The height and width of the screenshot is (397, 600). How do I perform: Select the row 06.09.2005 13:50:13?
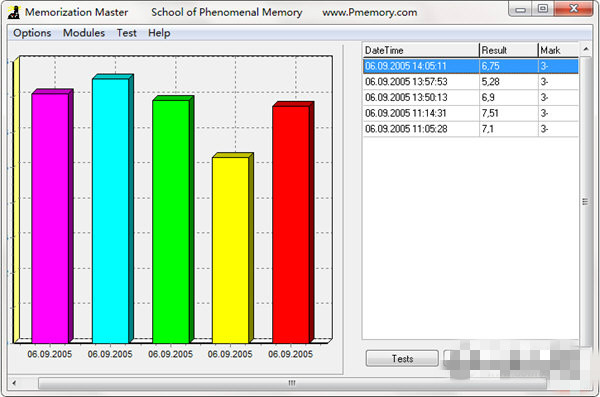pos(470,98)
